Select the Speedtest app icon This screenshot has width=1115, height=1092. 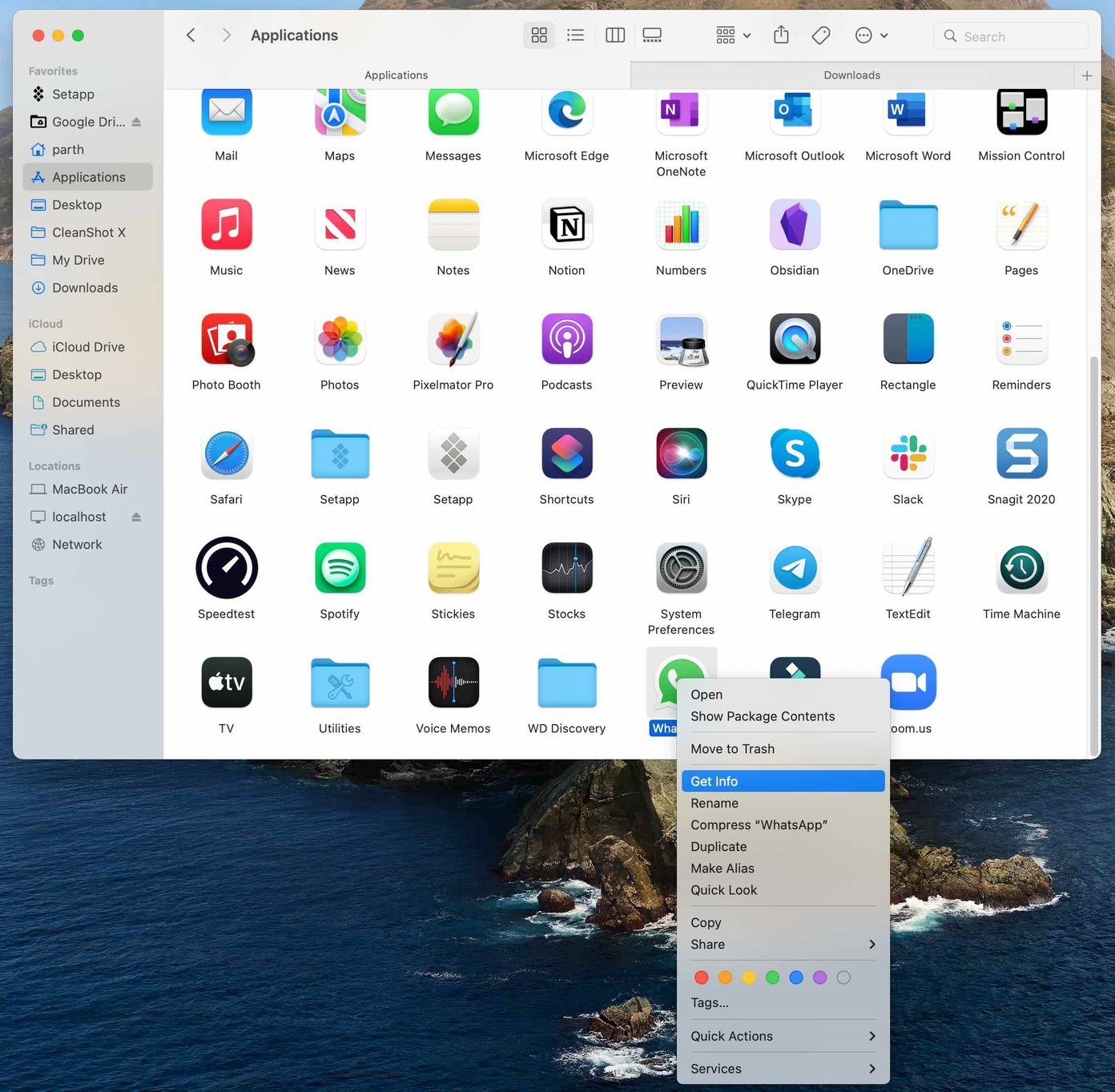click(x=227, y=568)
